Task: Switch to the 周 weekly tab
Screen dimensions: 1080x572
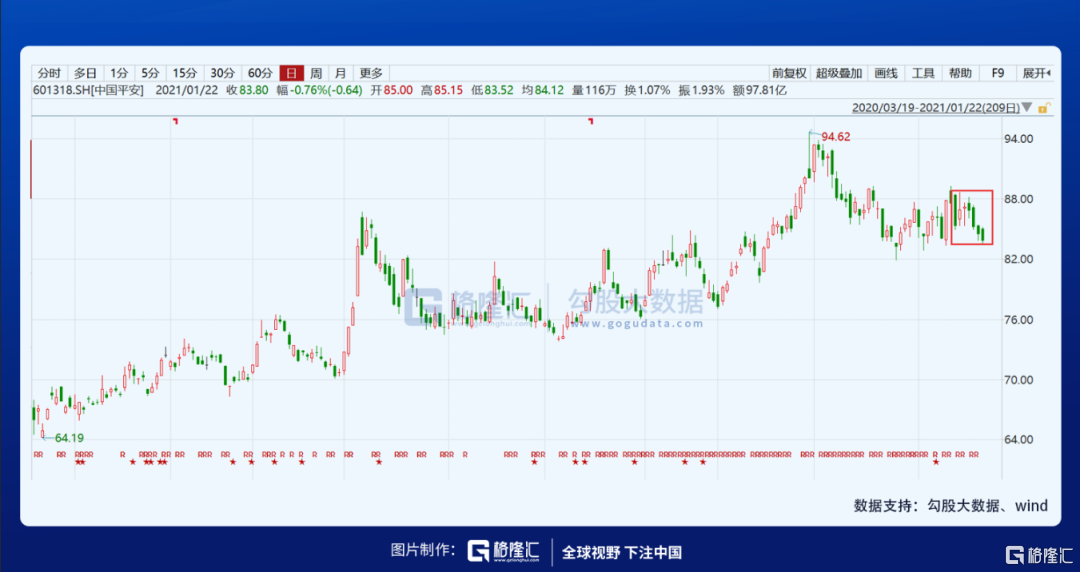Action: pos(315,73)
